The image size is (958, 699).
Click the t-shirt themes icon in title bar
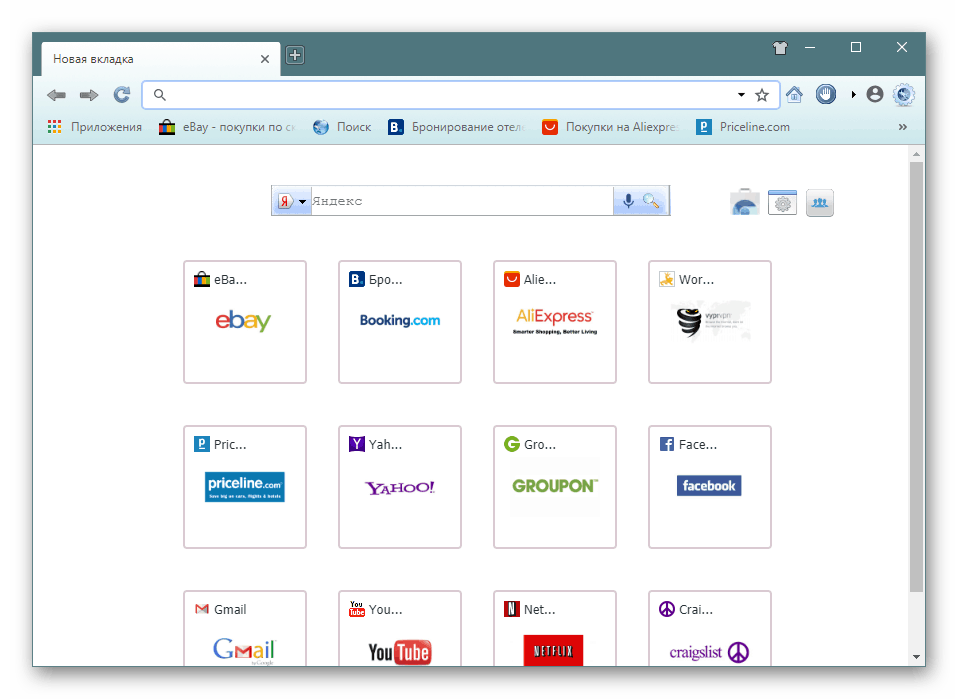[x=780, y=48]
